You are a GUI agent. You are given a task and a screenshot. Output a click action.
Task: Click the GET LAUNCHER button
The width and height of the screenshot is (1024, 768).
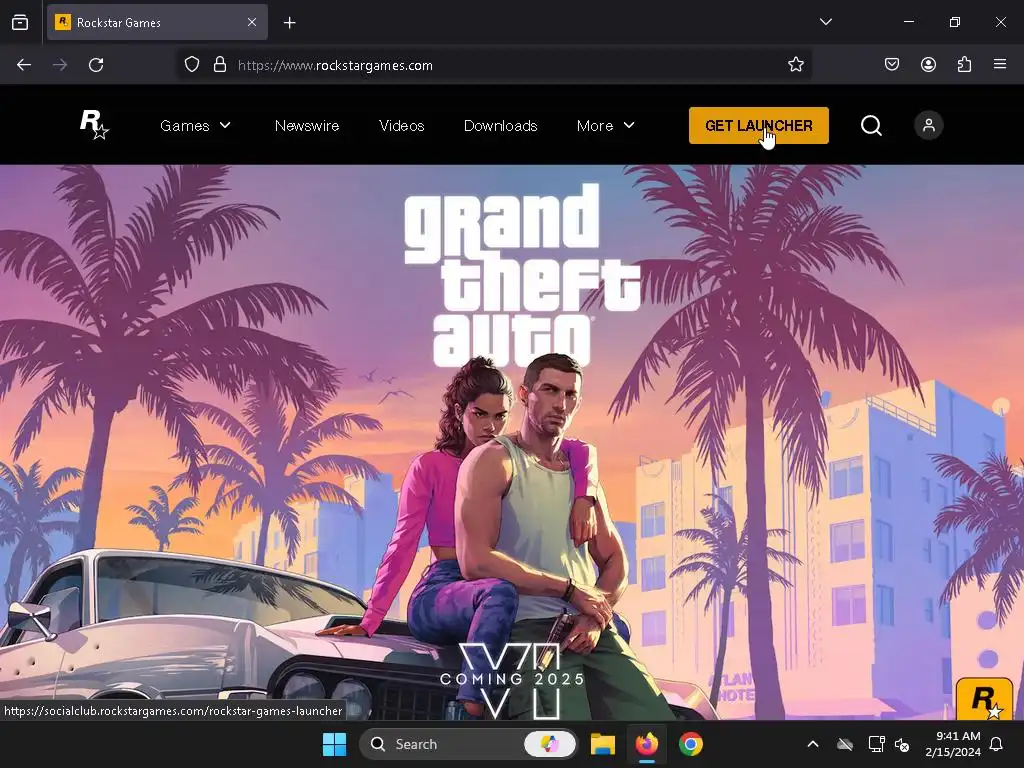tap(759, 125)
